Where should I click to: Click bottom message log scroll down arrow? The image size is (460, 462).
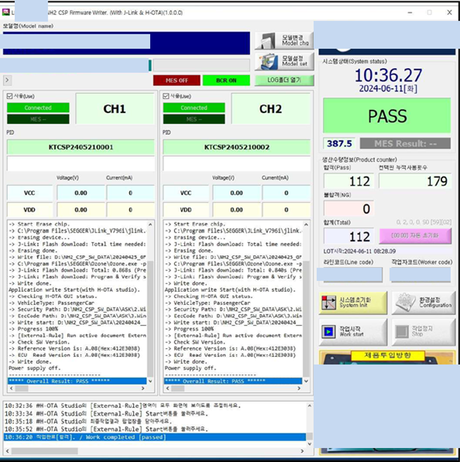point(310,444)
